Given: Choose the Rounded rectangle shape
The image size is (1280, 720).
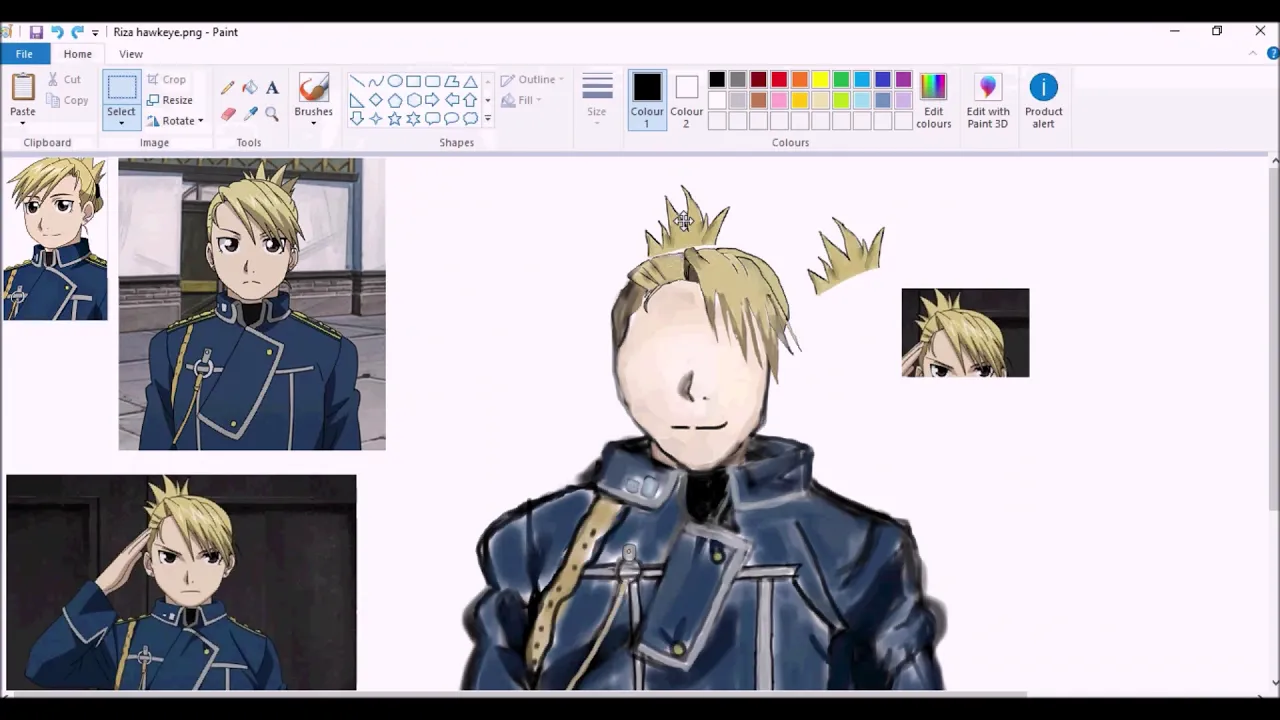Looking at the screenshot, I should [x=433, y=82].
